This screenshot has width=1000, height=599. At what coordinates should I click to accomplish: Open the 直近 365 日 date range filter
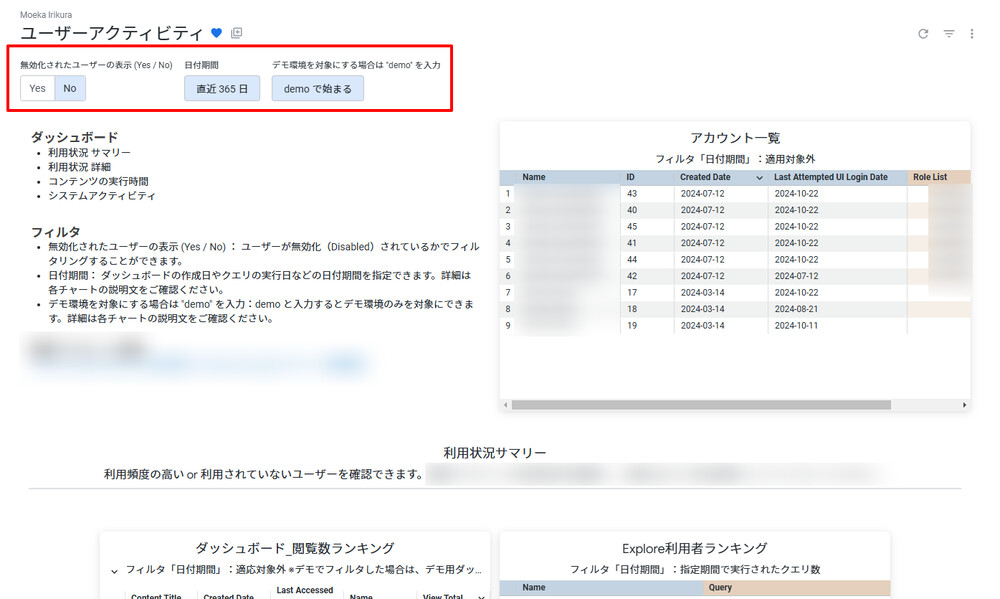click(222, 88)
